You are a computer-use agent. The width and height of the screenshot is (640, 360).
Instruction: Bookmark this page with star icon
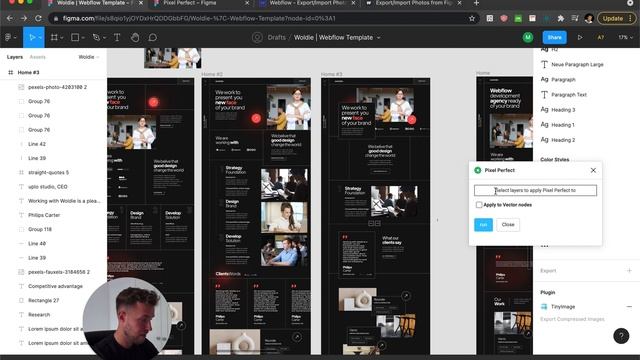(472, 18)
